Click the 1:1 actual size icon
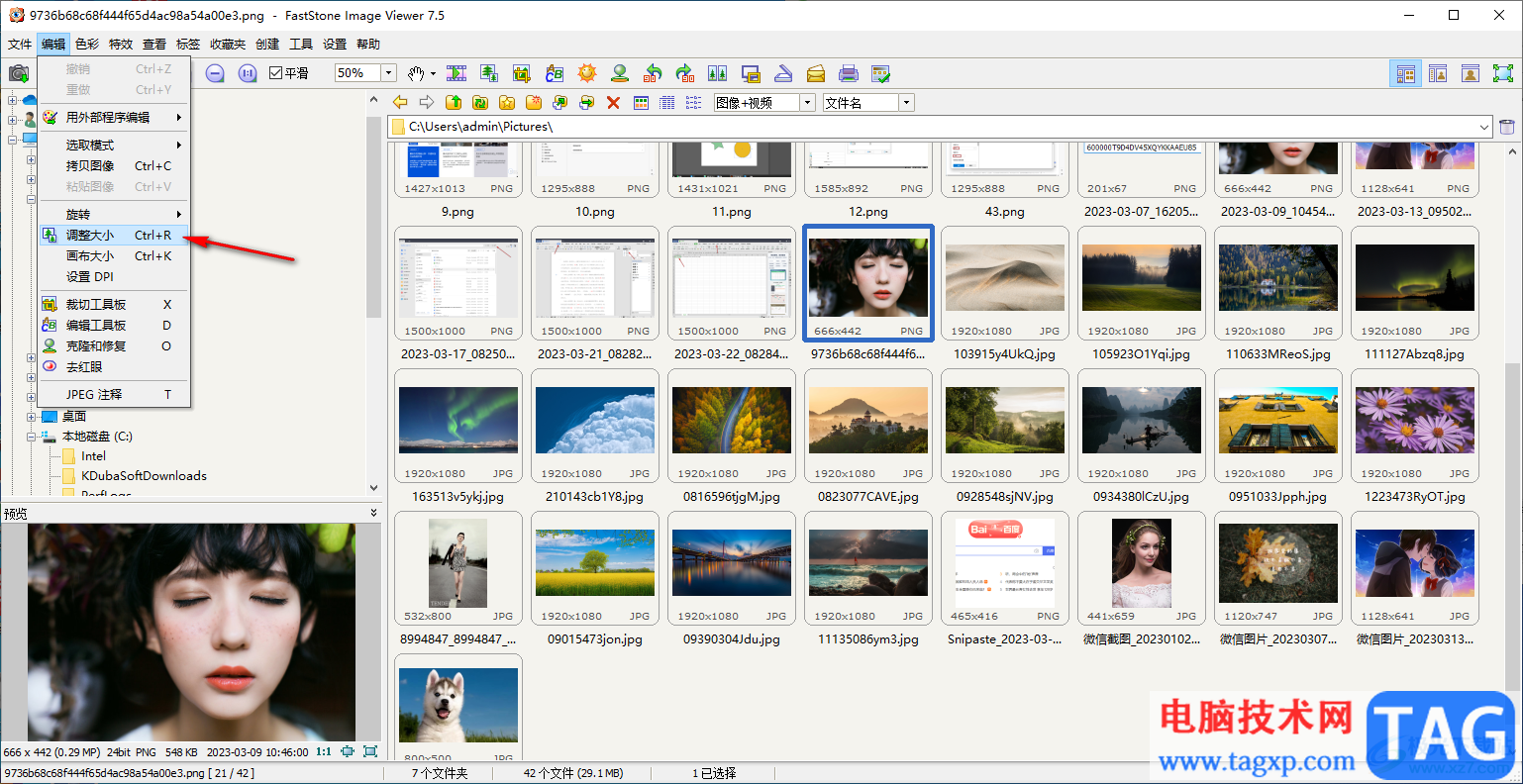Image resolution: width=1523 pixels, height=784 pixels. click(248, 73)
